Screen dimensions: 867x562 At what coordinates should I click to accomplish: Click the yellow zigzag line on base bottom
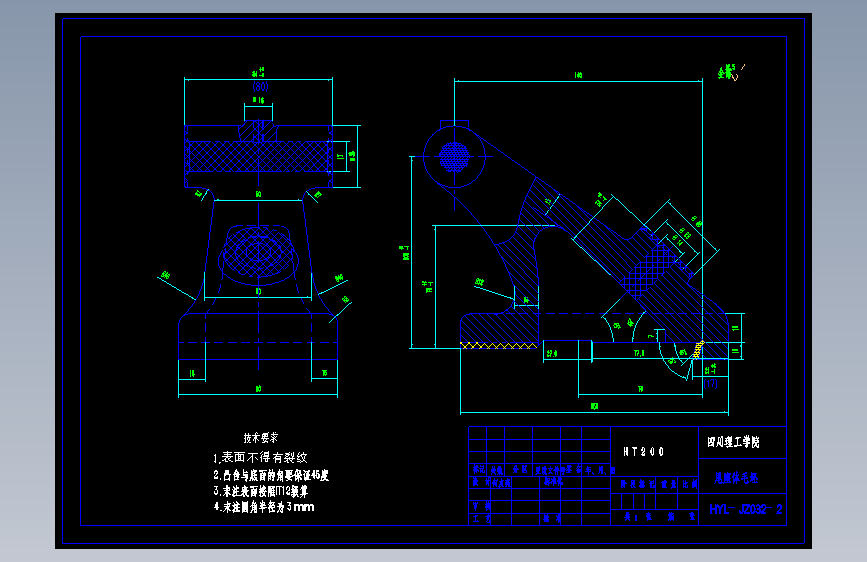tap(499, 346)
